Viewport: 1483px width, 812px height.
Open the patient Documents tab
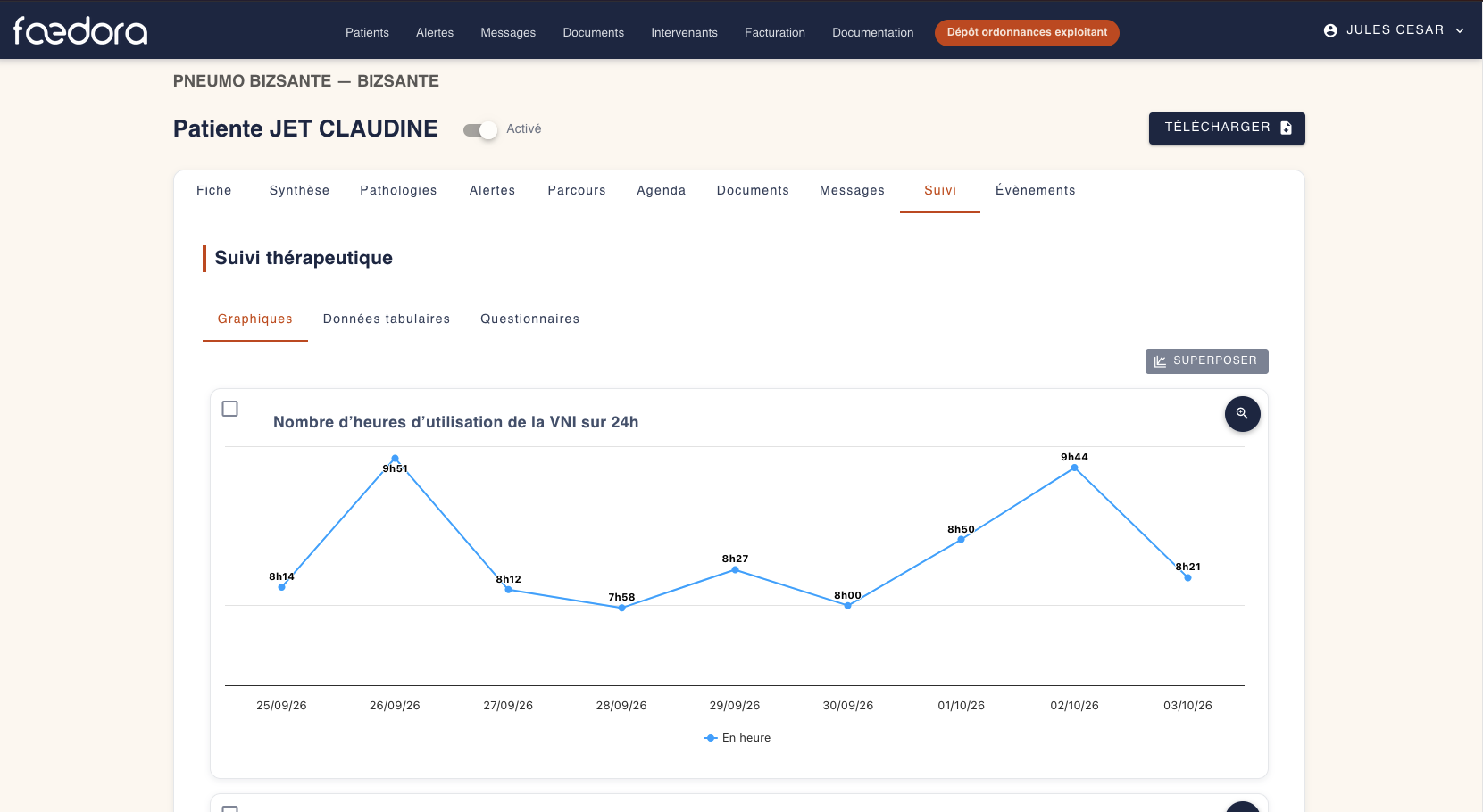click(x=753, y=191)
